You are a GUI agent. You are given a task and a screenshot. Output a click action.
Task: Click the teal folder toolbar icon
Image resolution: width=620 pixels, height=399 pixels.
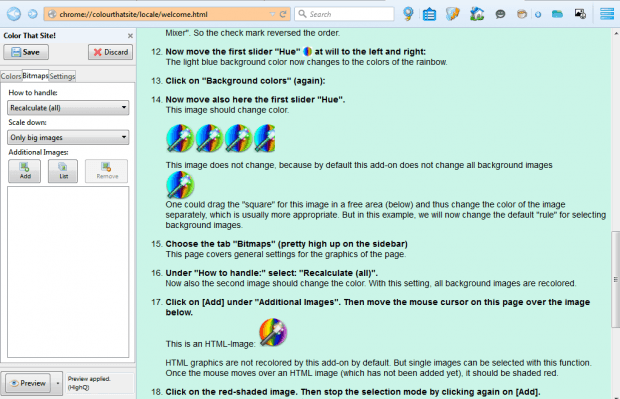click(557, 15)
